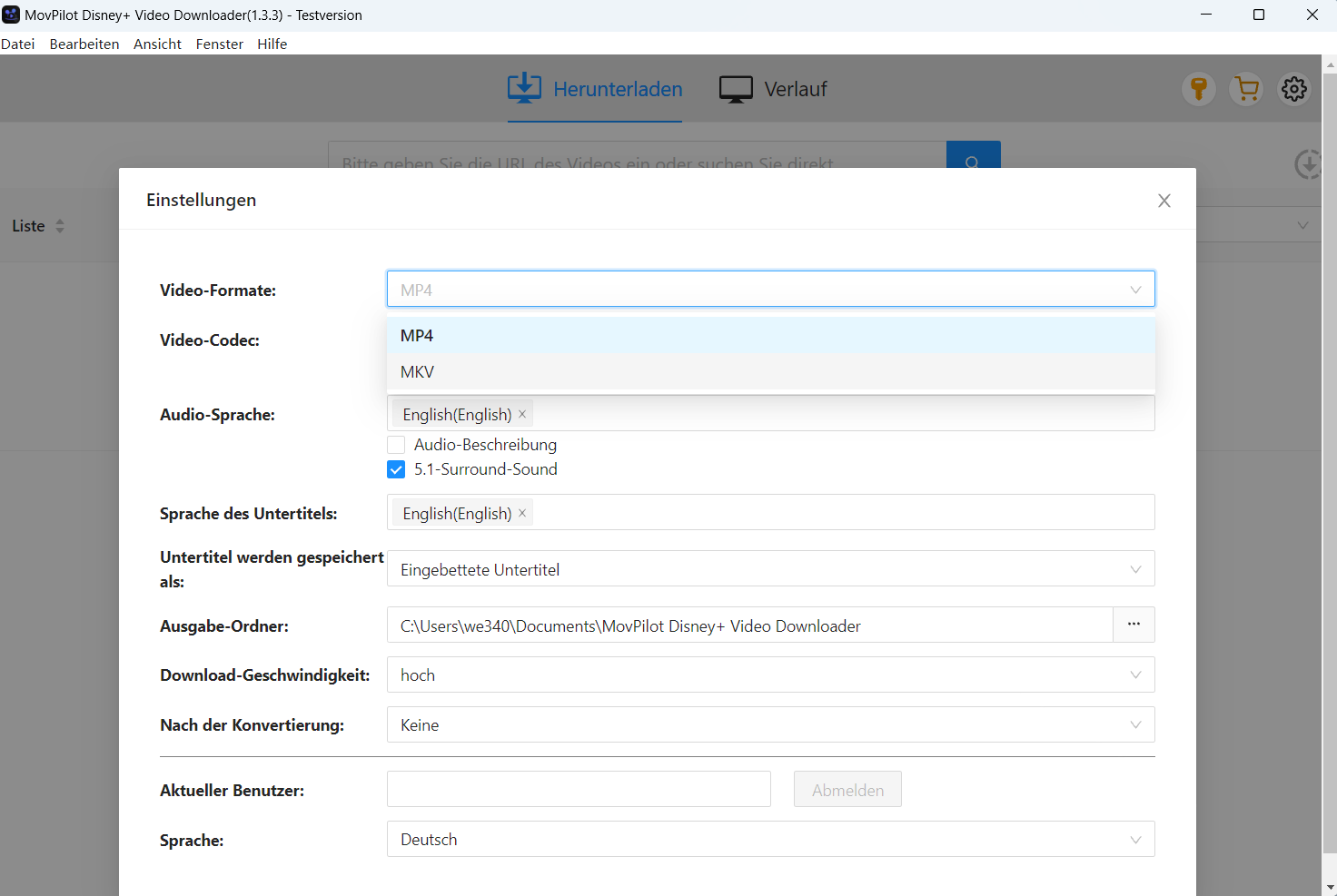Open the settings gear icon

click(x=1294, y=89)
